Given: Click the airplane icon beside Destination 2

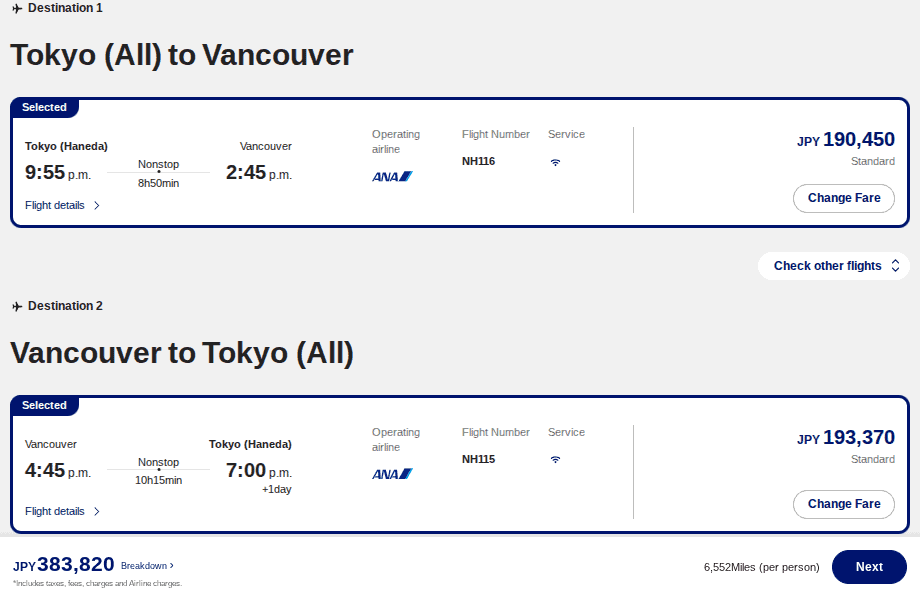Looking at the screenshot, I should click(15, 306).
